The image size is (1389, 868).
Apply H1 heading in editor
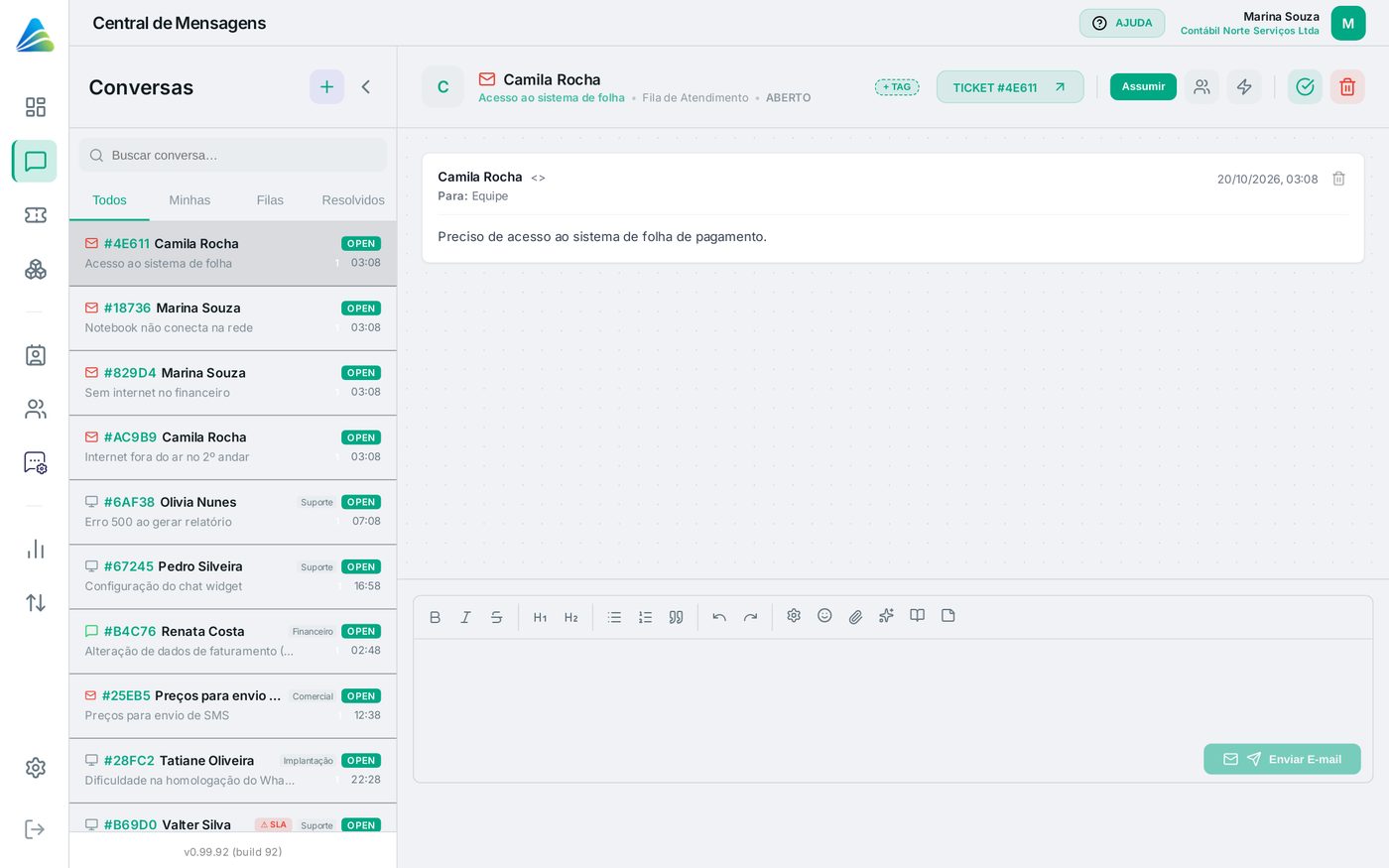540,617
